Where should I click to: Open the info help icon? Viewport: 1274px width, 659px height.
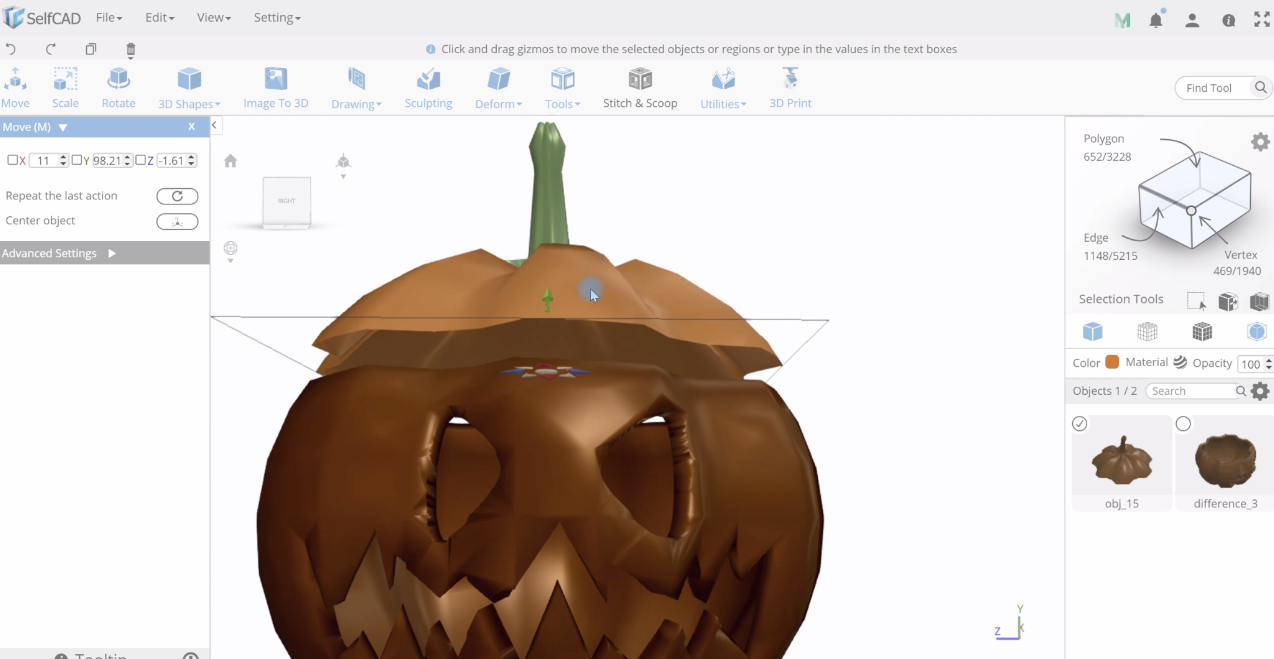click(1229, 20)
